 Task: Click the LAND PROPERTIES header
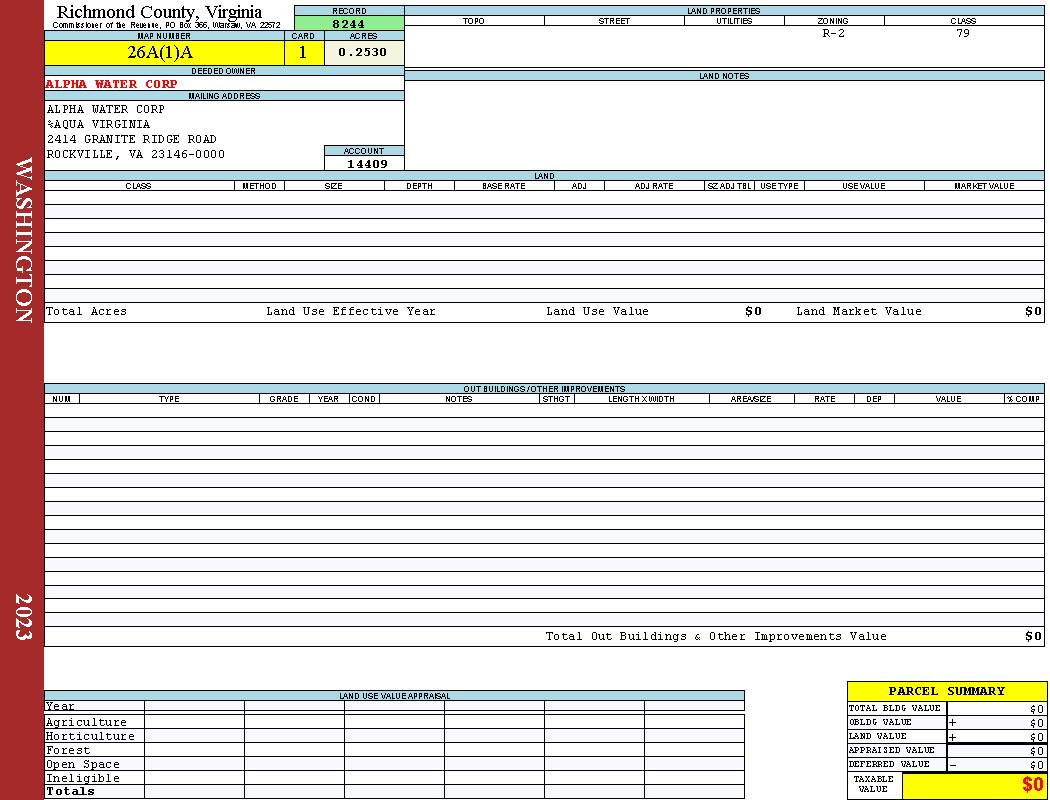tap(723, 11)
